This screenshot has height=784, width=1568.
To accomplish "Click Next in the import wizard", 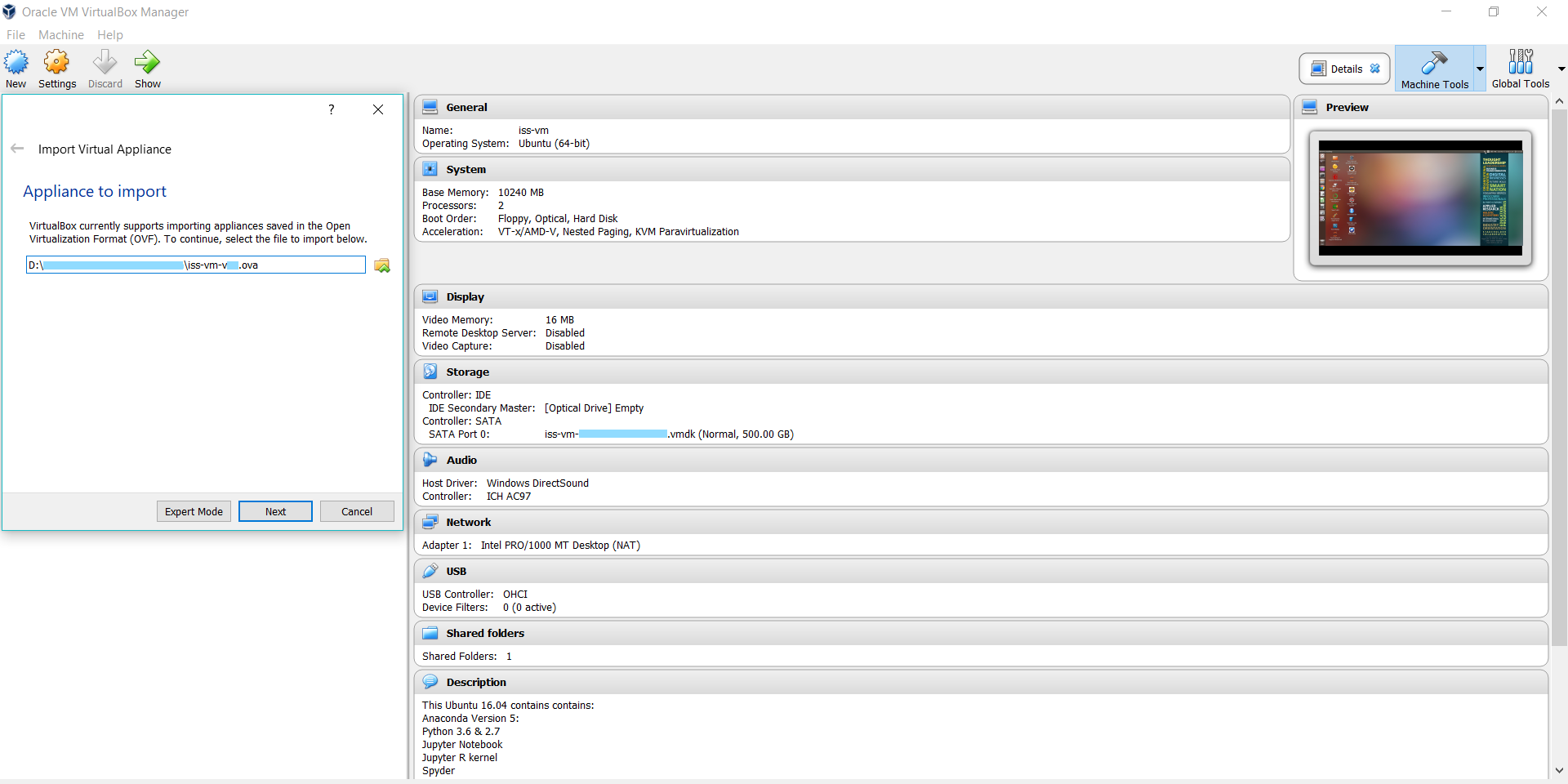I will pos(275,511).
